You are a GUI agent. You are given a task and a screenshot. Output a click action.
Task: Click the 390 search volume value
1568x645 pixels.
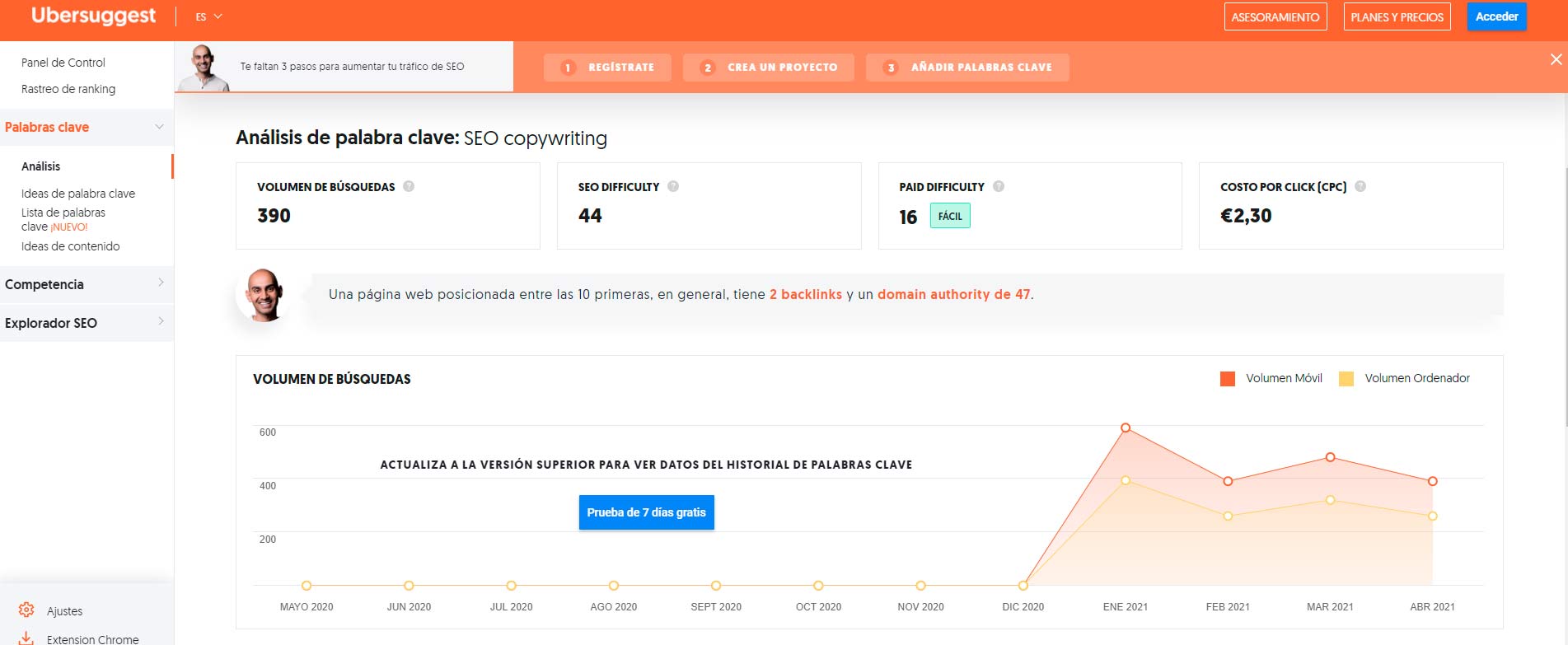click(x=274, y=216)
